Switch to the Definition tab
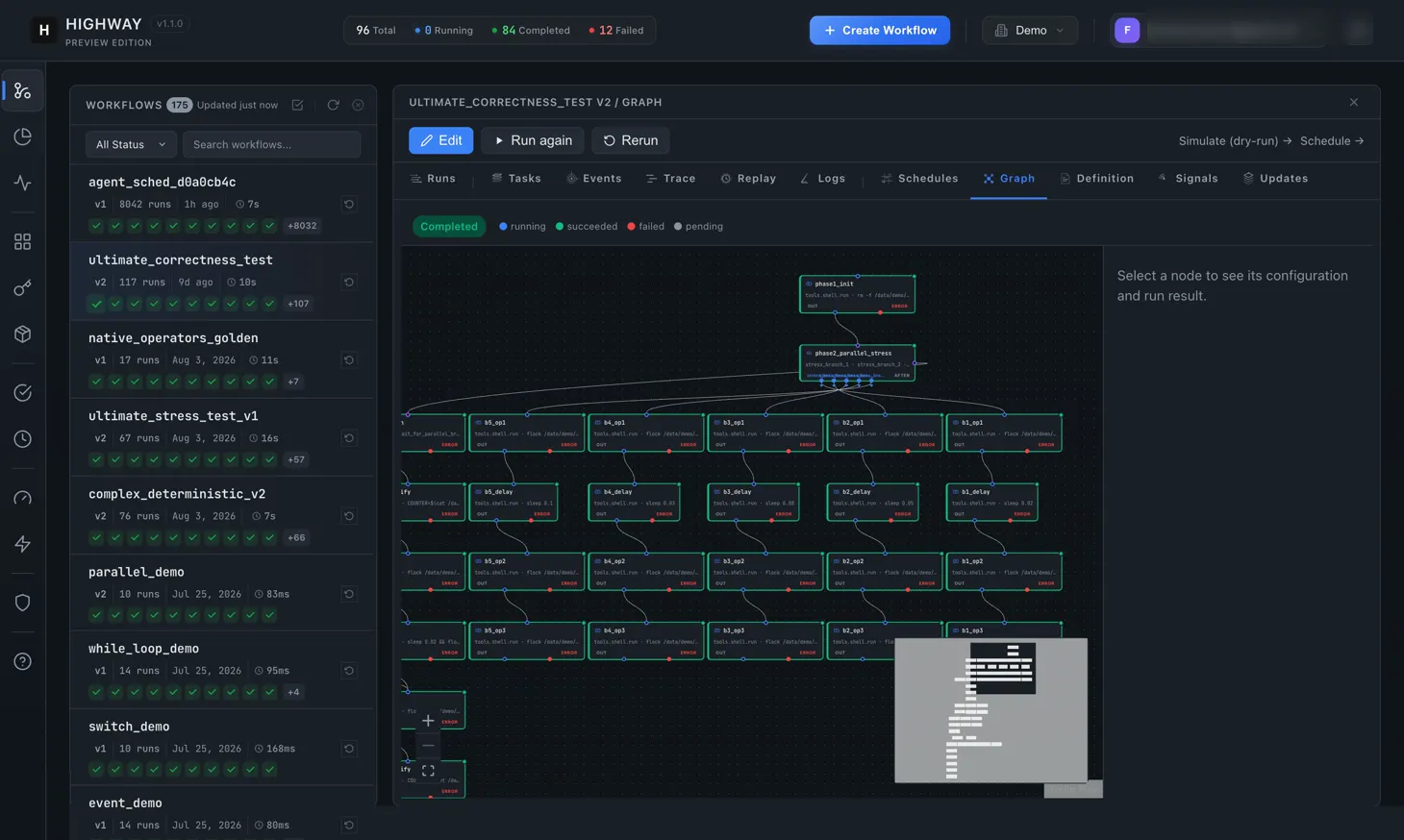The height and width of the screenshot is (840, 1404). [1096, 179]
